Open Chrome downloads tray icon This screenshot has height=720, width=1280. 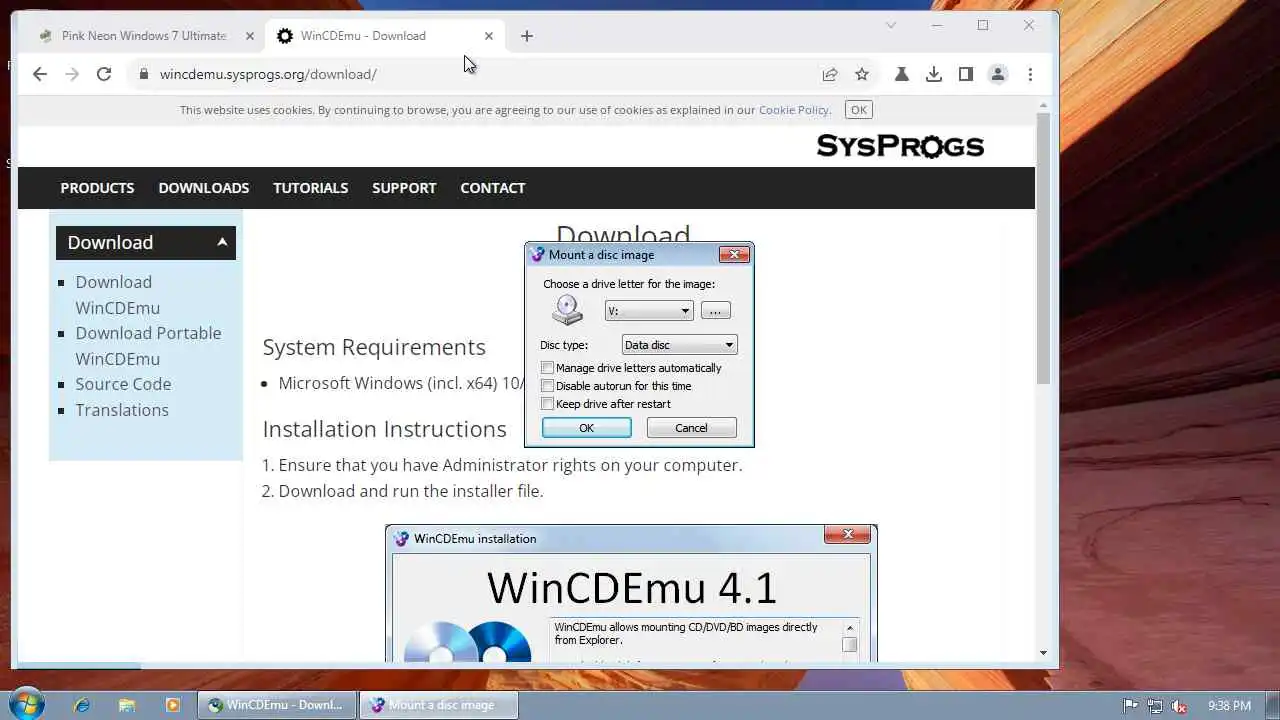click(934, 74)
